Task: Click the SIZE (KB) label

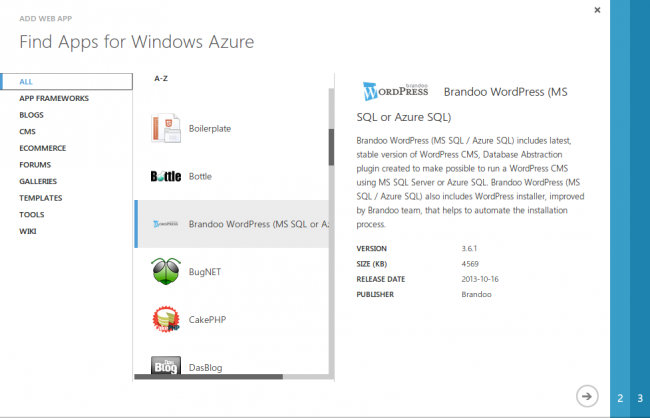Action: click(x=371, y=264)
